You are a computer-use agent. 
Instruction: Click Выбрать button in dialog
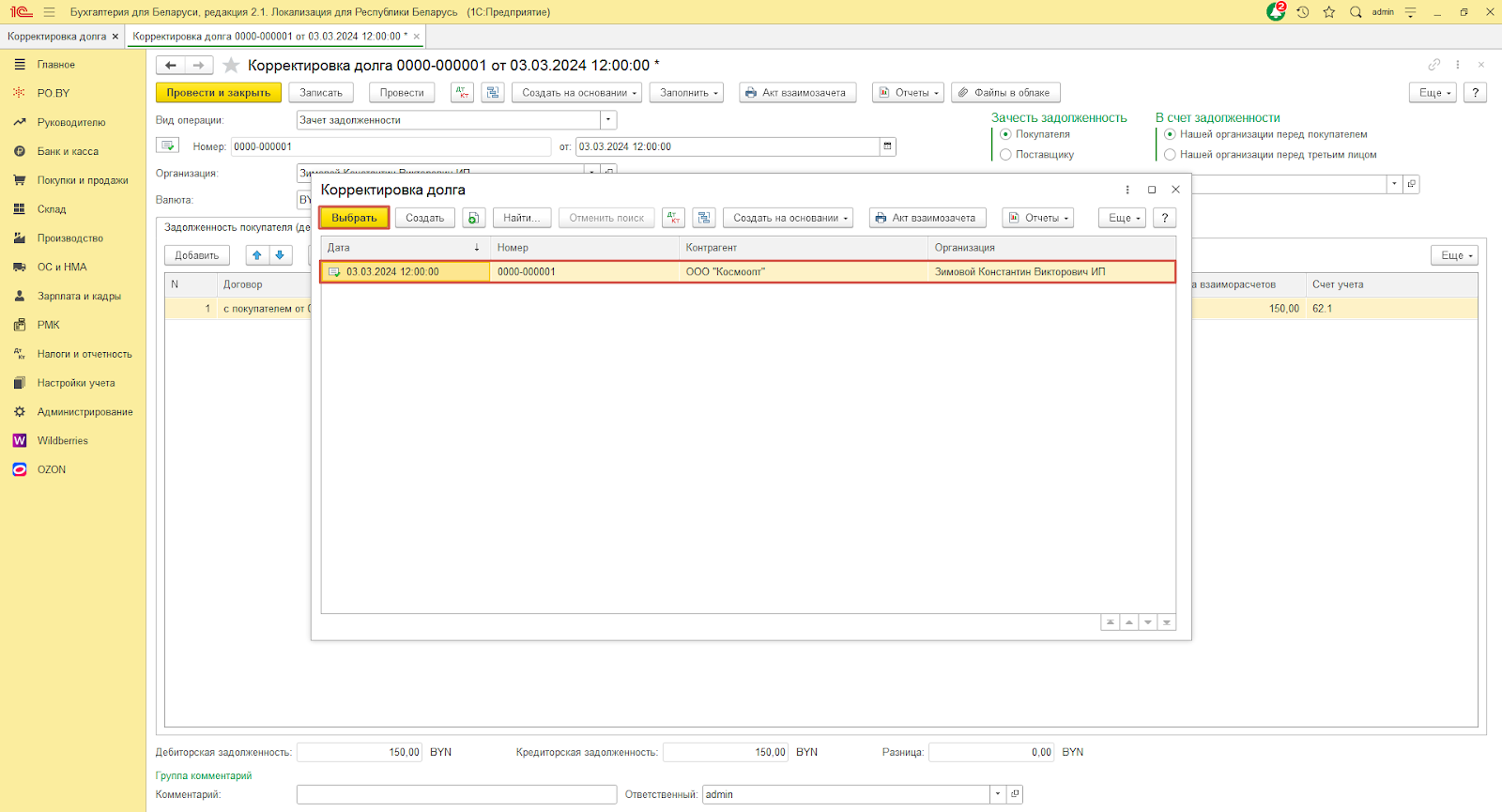pos(354,218)
